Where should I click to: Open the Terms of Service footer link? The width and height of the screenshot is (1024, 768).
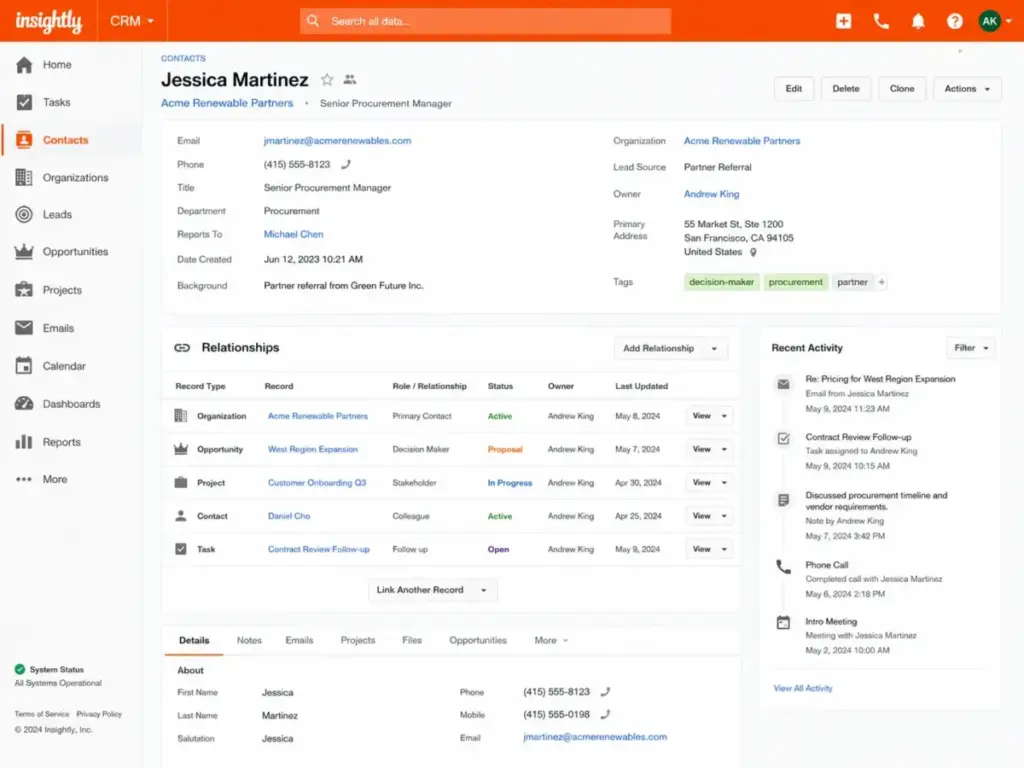click(x=42, y=714)
